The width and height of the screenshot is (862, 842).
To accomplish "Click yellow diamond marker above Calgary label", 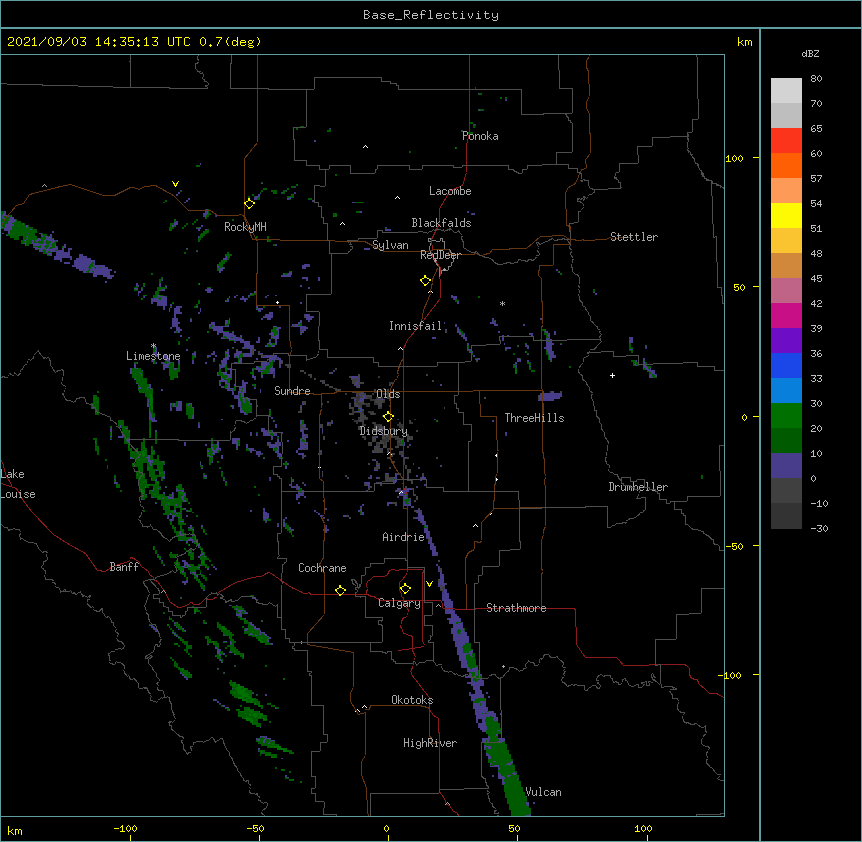I will [x=405, y=589].
